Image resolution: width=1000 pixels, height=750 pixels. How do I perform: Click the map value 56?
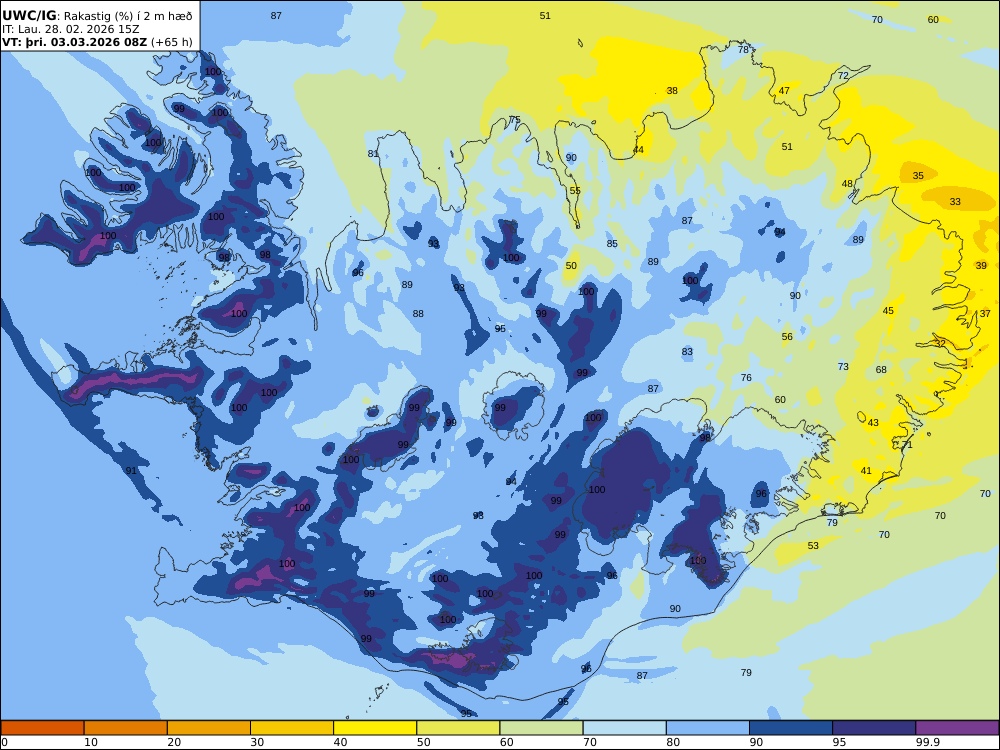pyautogui.click(x=788, y=337)
